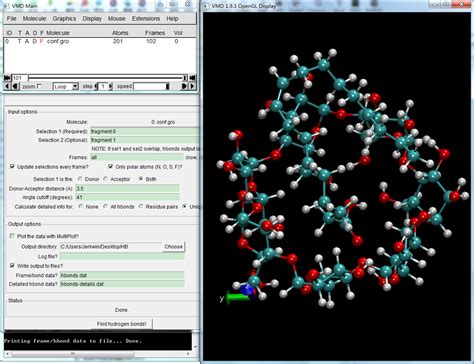The image size is (474, 364).
Task: Open the Display menu
Action: 92,19
